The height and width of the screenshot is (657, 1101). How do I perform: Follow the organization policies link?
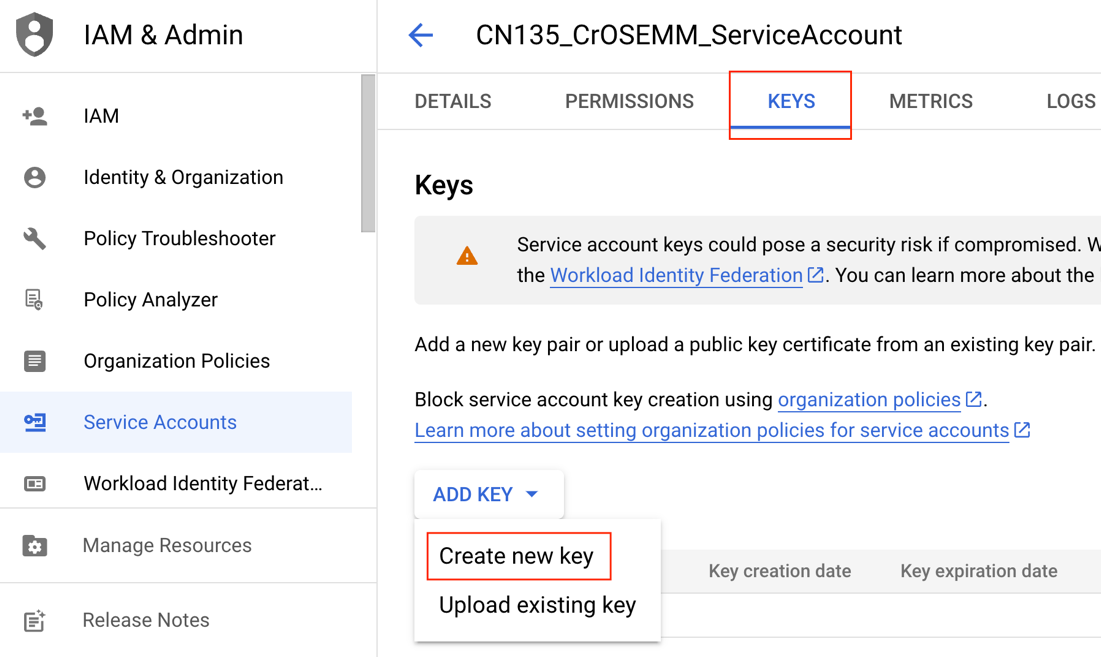869,400
